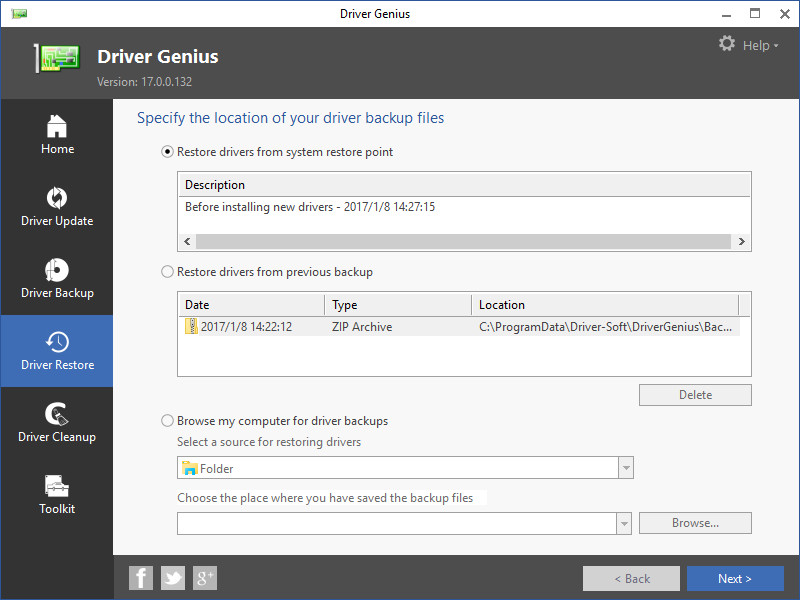Image resolution: width=800 pixels, height=600 pixels.
Task: Click the Delete button
Action: [695, 395]
